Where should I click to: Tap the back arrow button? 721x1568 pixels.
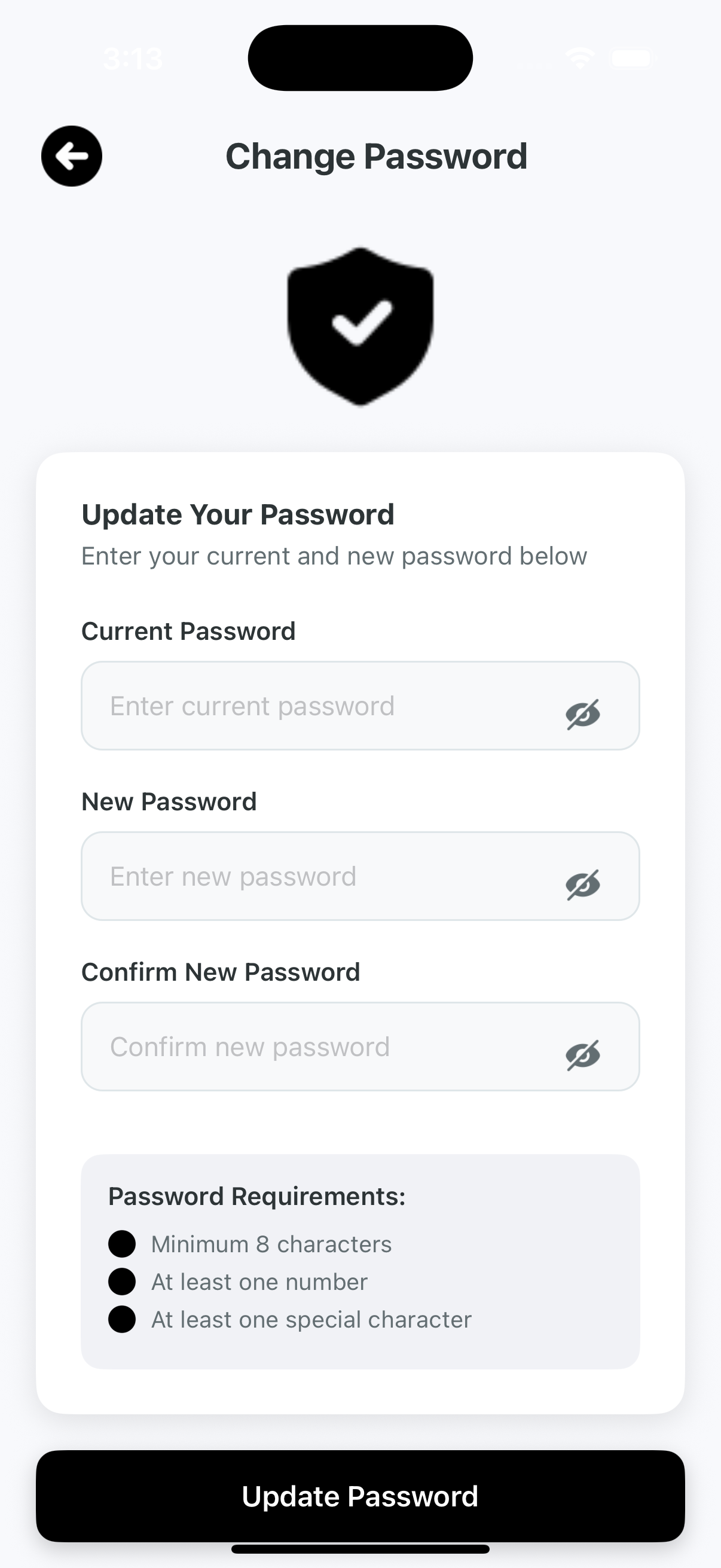pyautogui.click(x=72, y=157)
